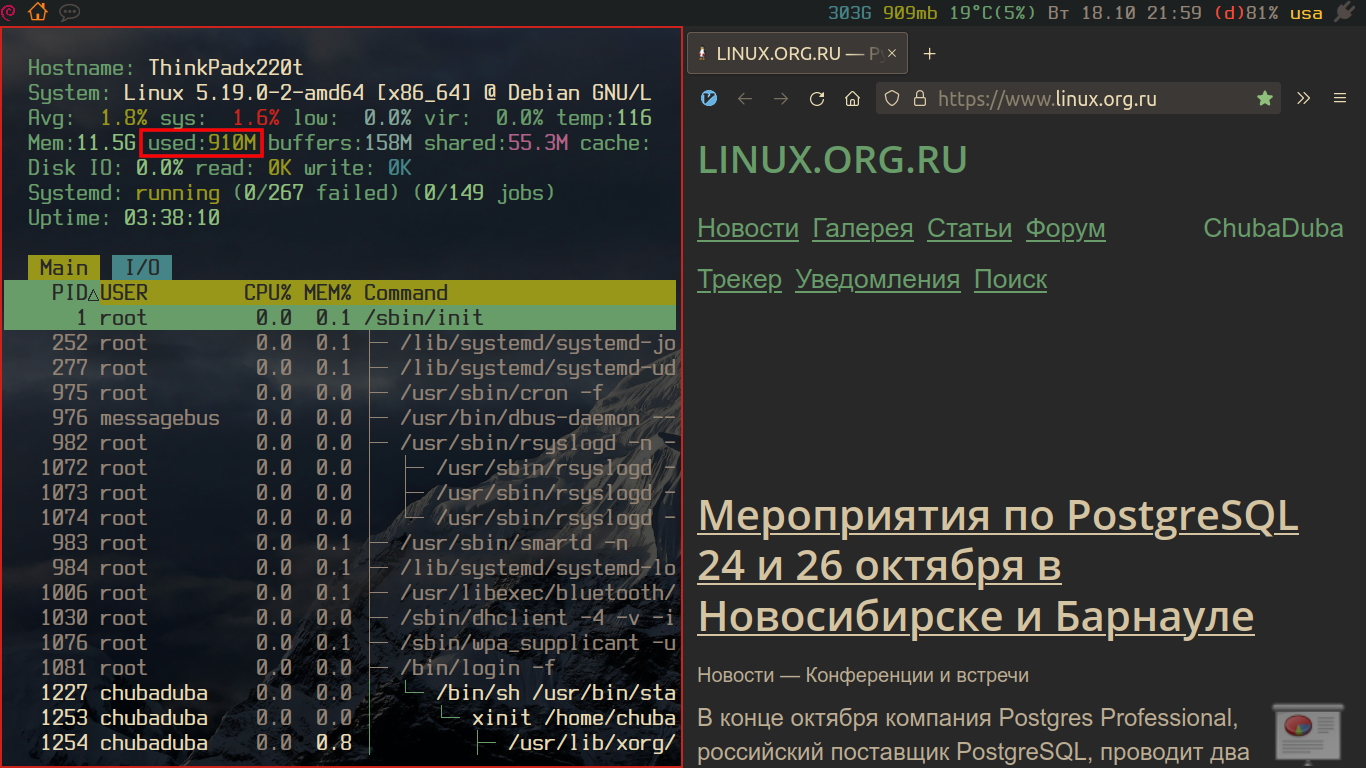Select PID 982 rsyslogd process row
This screenshot has width=1366, height=768.
pyautogui.click(x=340, y=443)
